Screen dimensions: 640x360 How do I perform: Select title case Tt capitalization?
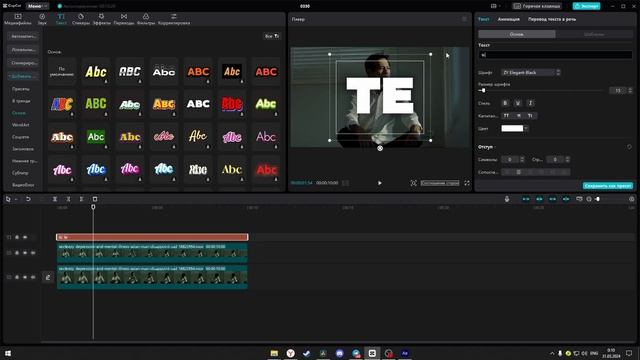click(530, 116)
